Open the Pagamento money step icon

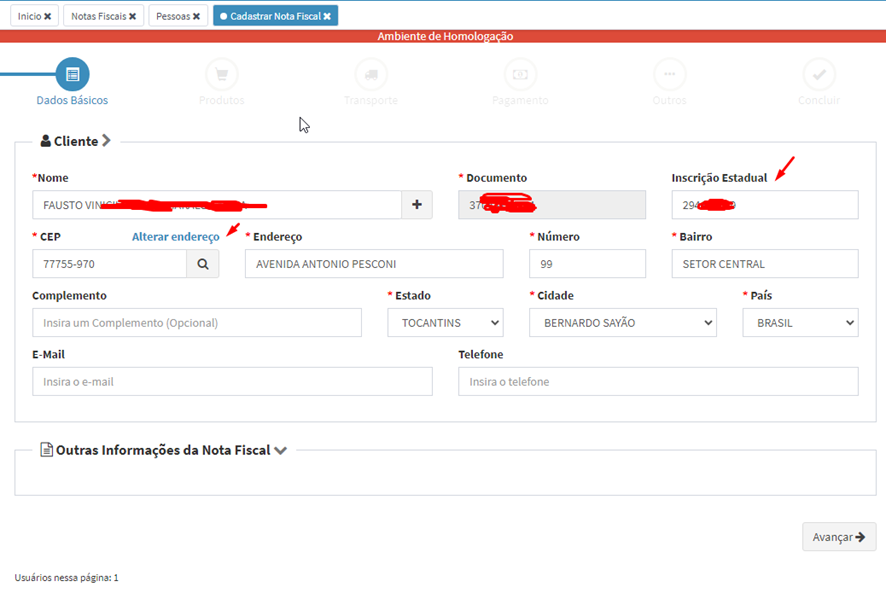pyautogui.click(x=520, y=75)
